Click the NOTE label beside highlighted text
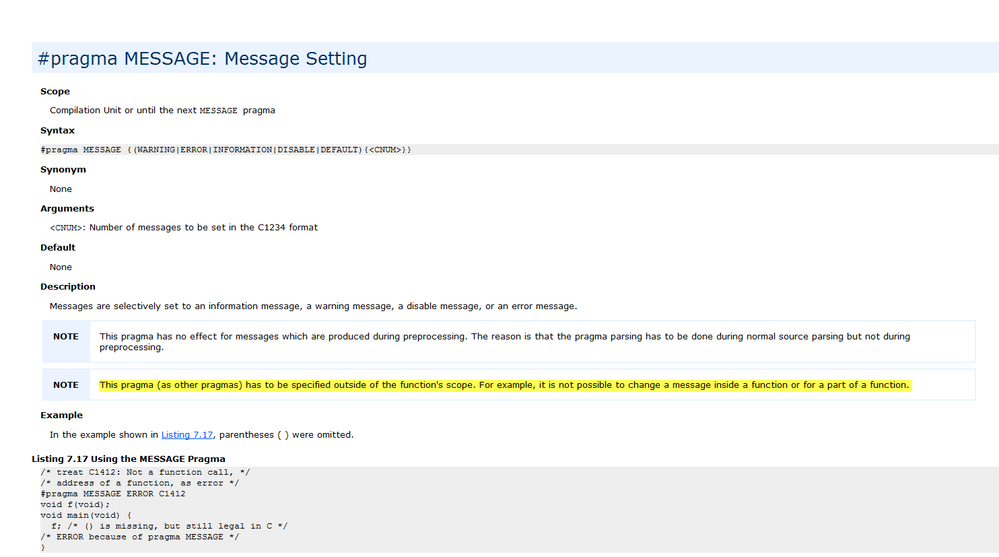This screenshot has height=557, width=999. 66,385
